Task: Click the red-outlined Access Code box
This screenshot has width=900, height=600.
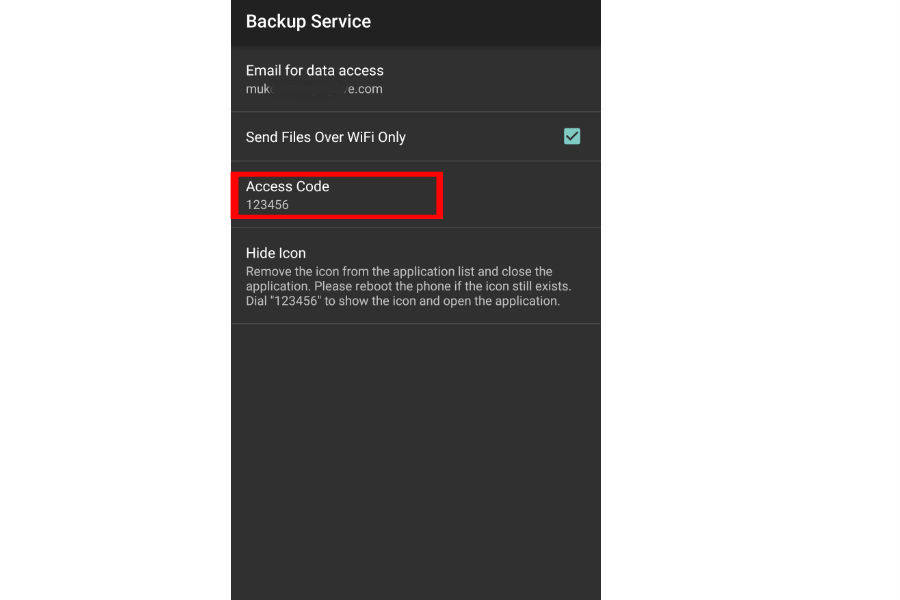Action: tap(338, 195)
